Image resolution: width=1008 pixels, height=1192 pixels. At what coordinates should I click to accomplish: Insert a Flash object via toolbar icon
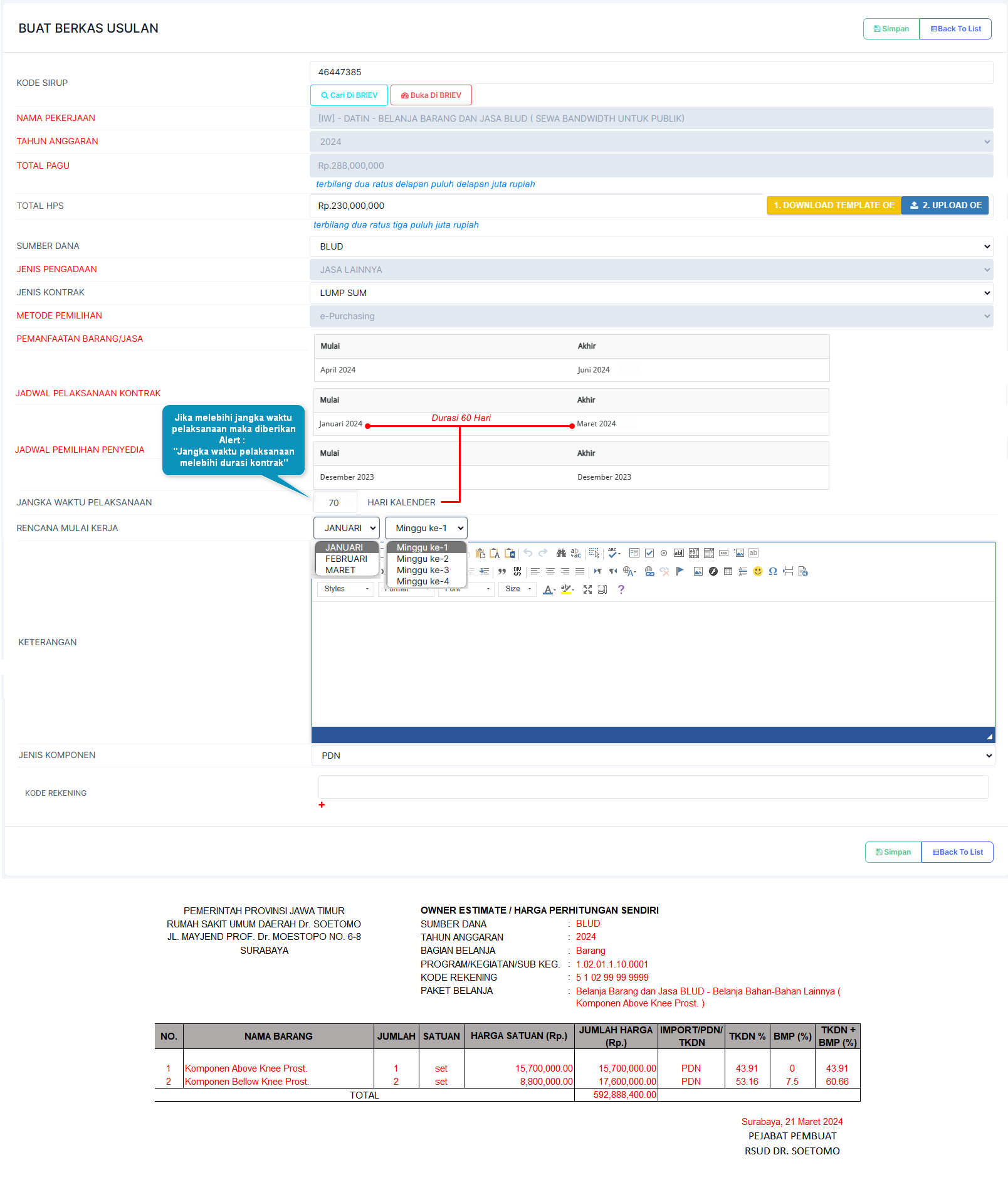tap(713, 571)
